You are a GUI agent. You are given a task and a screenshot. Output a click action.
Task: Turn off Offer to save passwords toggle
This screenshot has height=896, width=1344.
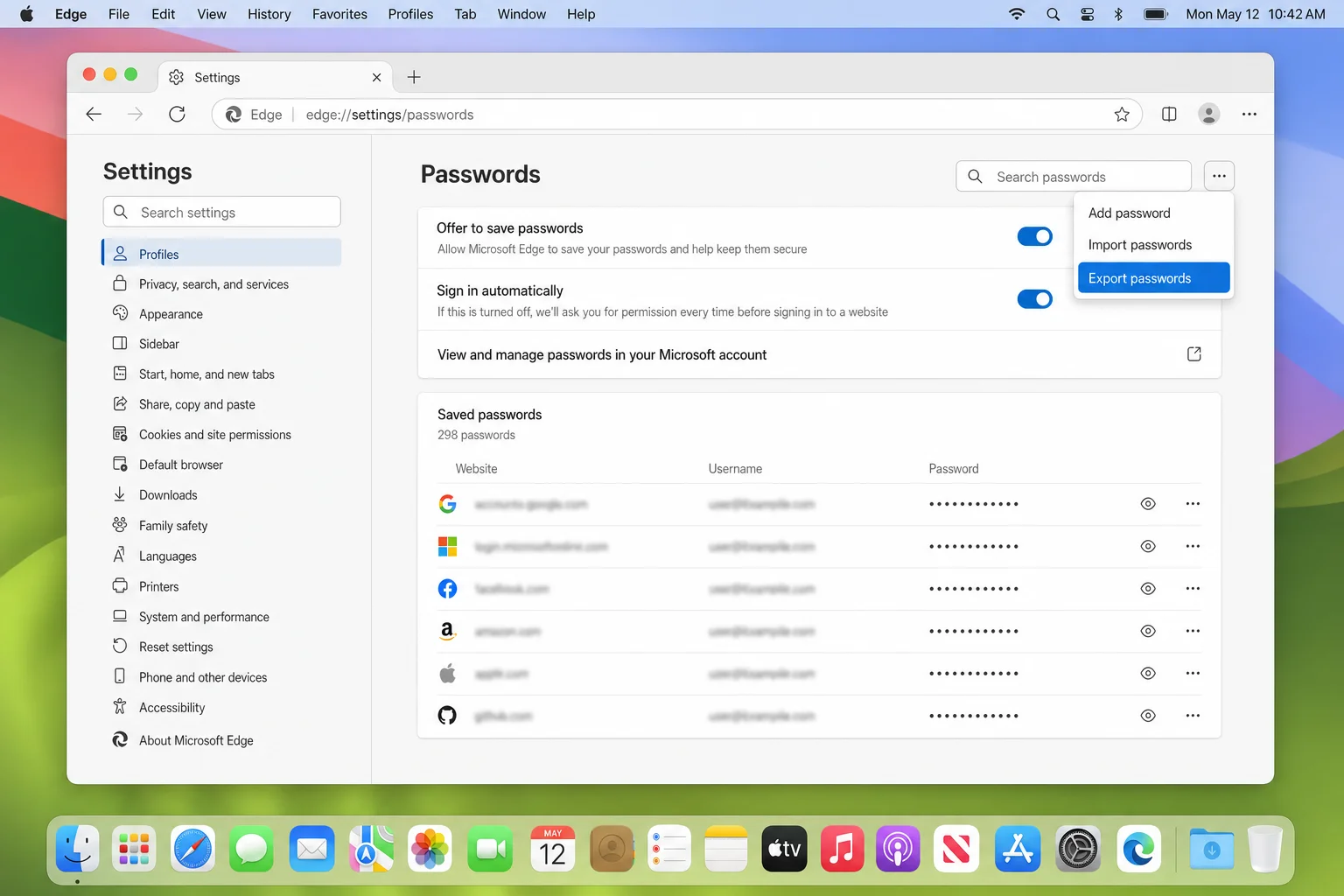(1035, 236)
